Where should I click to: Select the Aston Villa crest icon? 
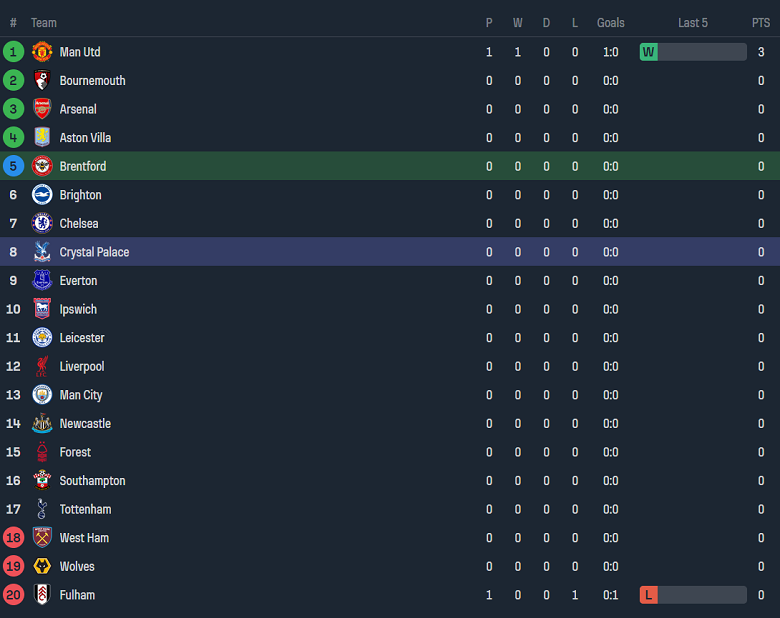tap(42, 138)
